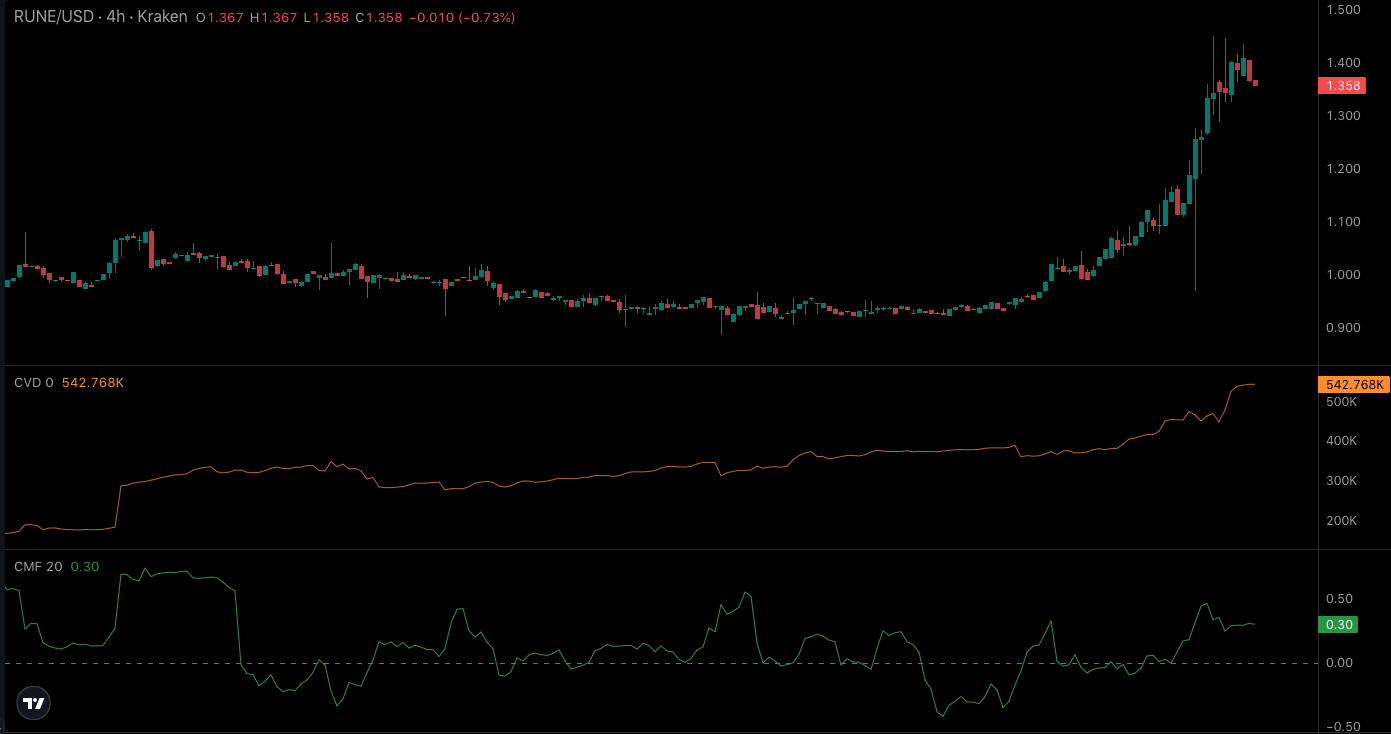Viewport: 1391px width, 734px height.
Task: Click the 200K CVD axis label
Action: pyautogui.click(x=1341, y=521)
